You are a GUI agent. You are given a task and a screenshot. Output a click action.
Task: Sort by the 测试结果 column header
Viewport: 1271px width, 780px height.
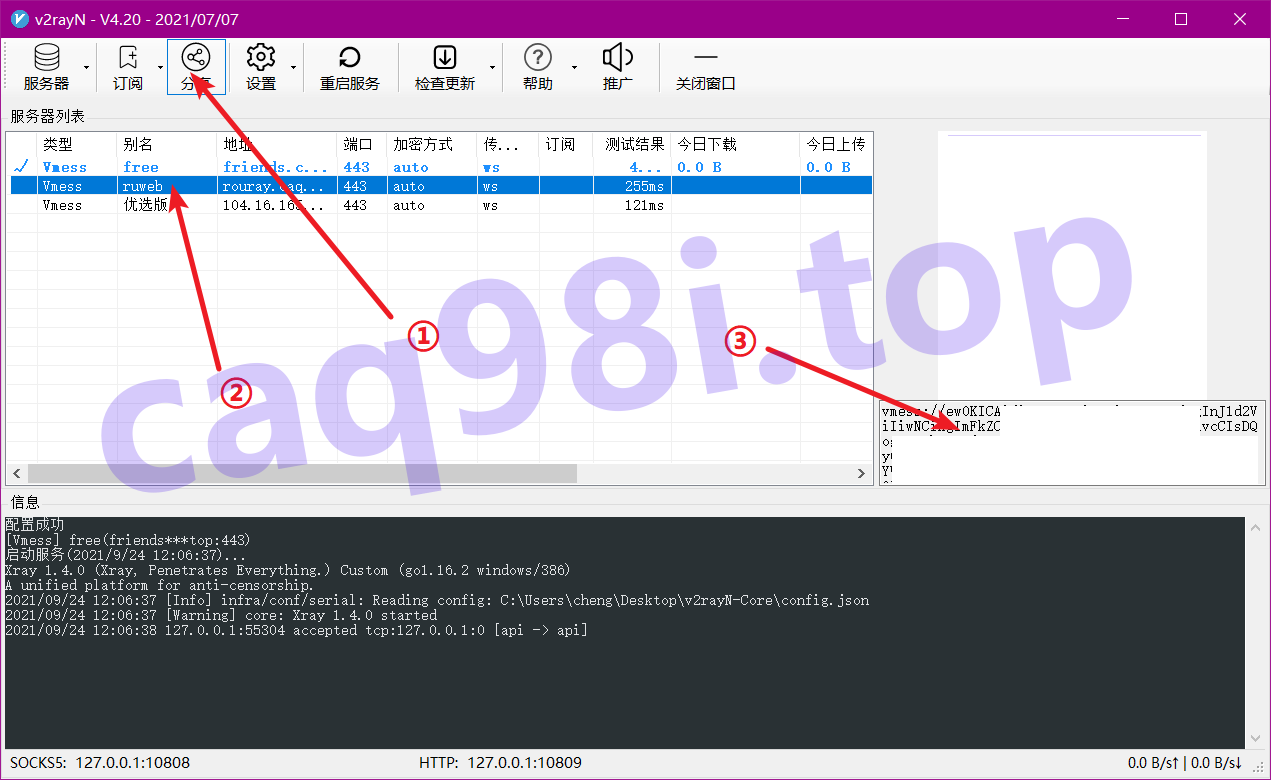pos(632,144)
